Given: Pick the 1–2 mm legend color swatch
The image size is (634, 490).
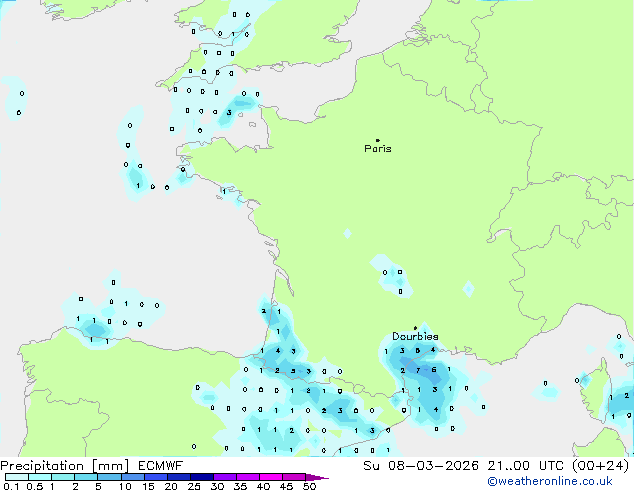Looking at the screenshot, I should [x=63, y=477].
